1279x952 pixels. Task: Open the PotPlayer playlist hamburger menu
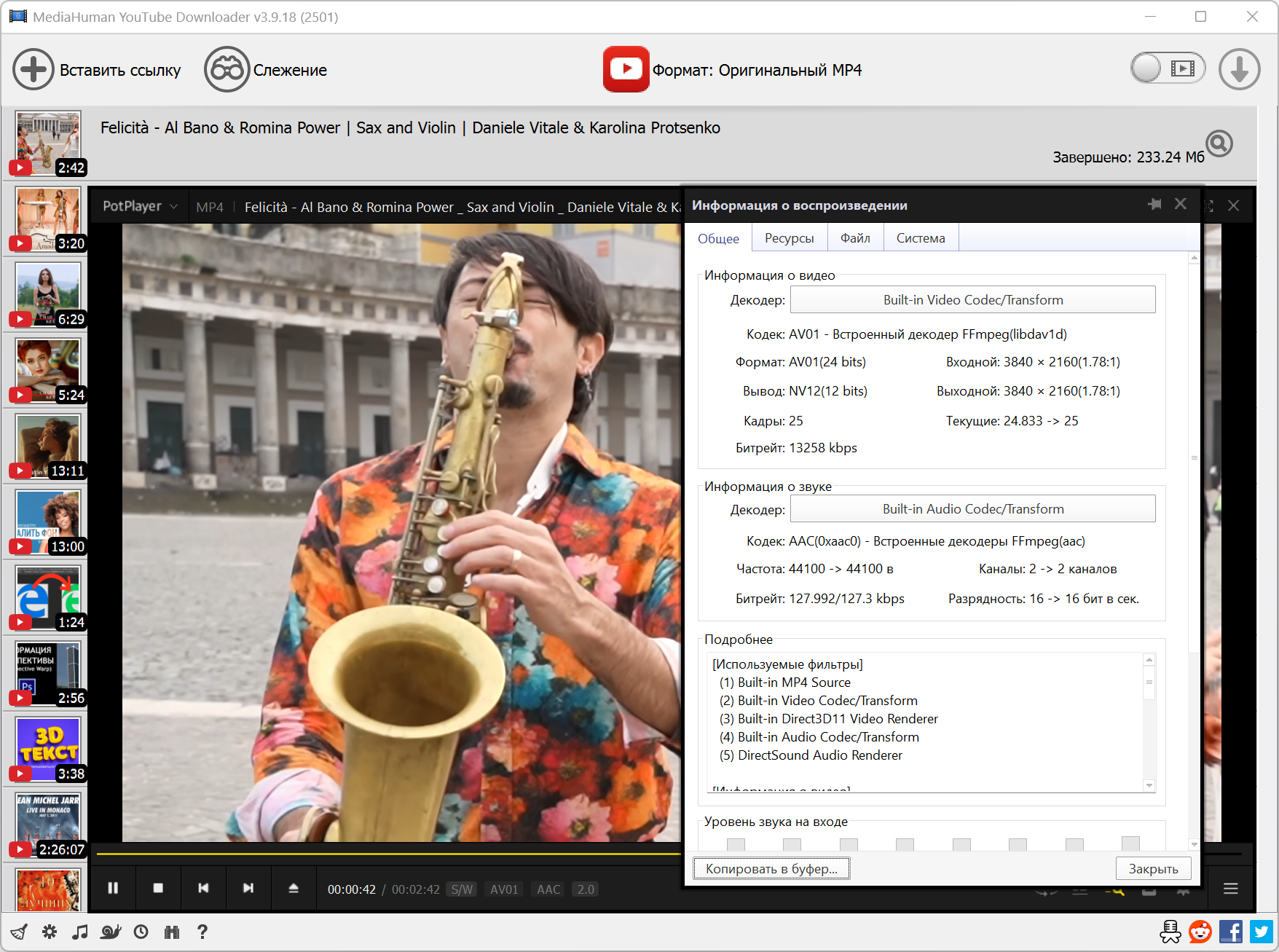[1230, 889]
